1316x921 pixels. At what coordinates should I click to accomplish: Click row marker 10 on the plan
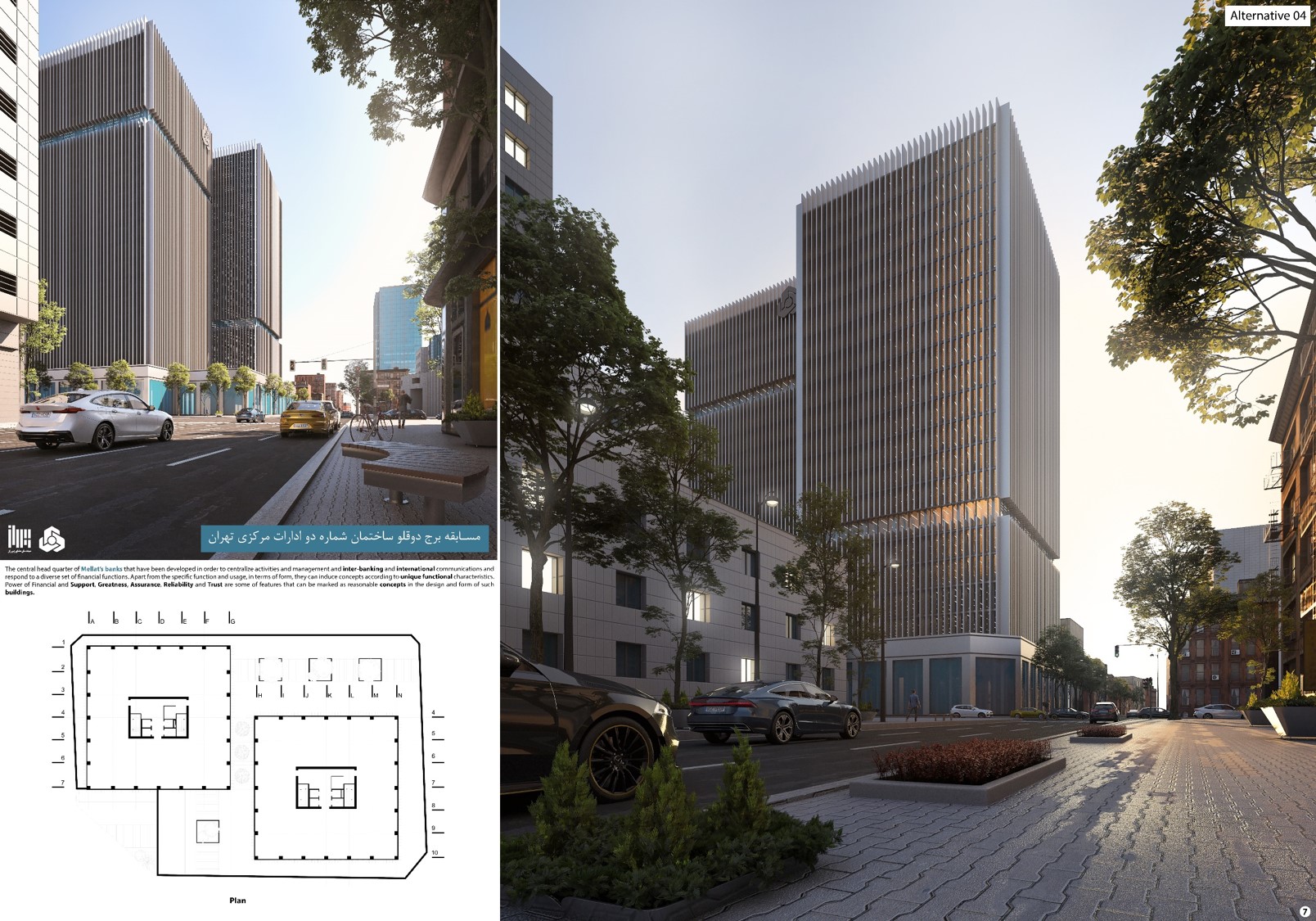tap(435, 853)
